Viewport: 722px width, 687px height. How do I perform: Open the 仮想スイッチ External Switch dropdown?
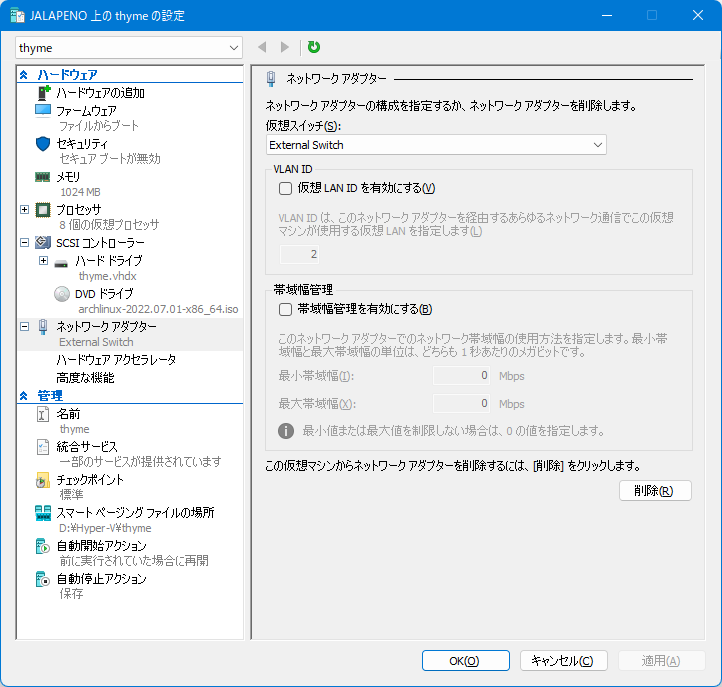(436, 145)
